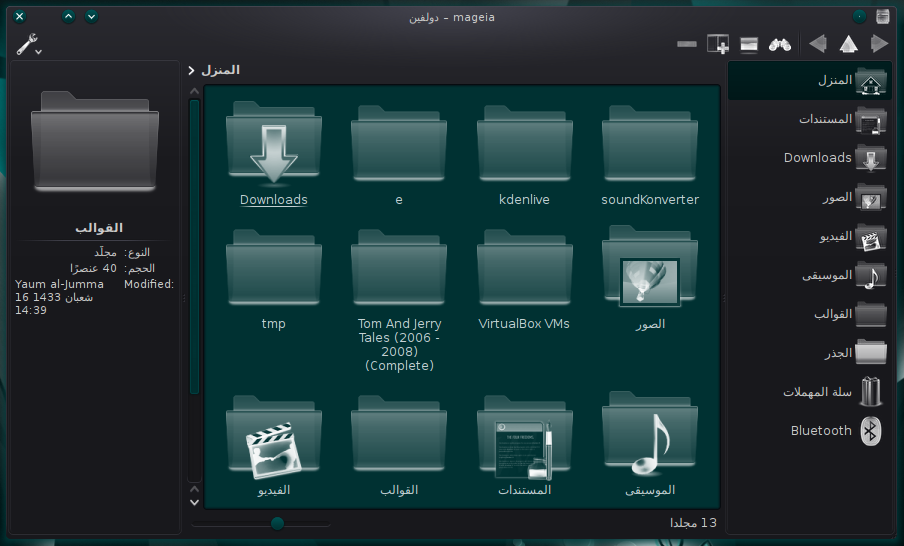Viewport: 904px width, 546px height.
Task: Open the VirtualBox VMs folder
Action: pos(525,279)
